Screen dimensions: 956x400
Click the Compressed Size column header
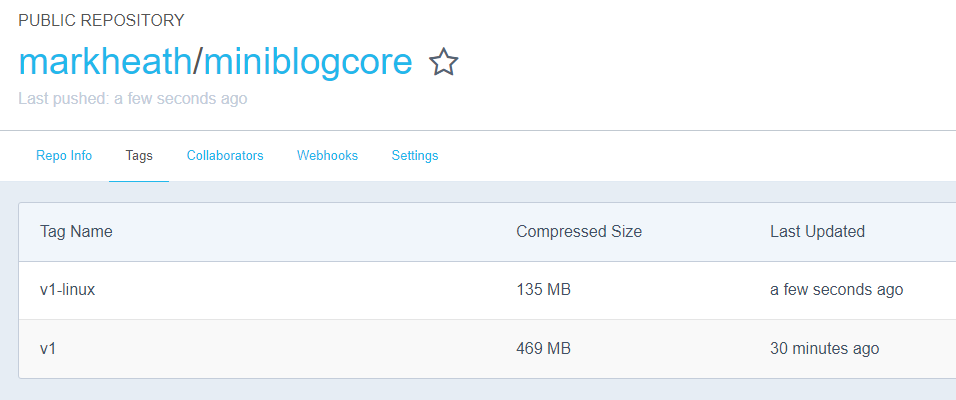(579, 232)
